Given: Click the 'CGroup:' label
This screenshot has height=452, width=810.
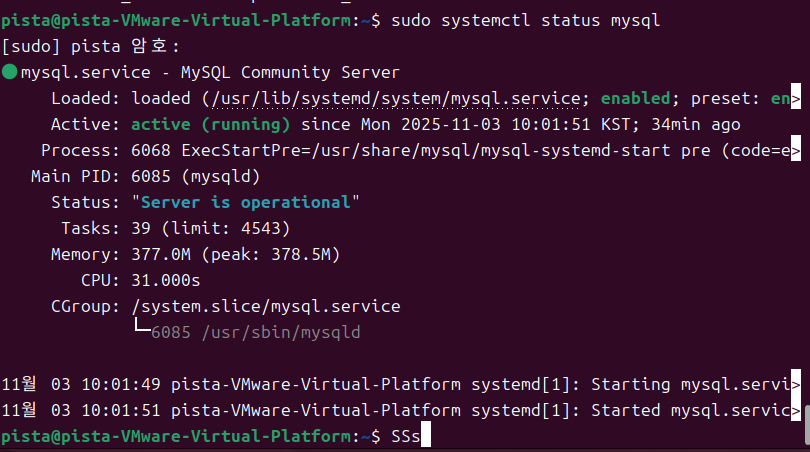Looking at the screenshot, I should pos(85,306).
